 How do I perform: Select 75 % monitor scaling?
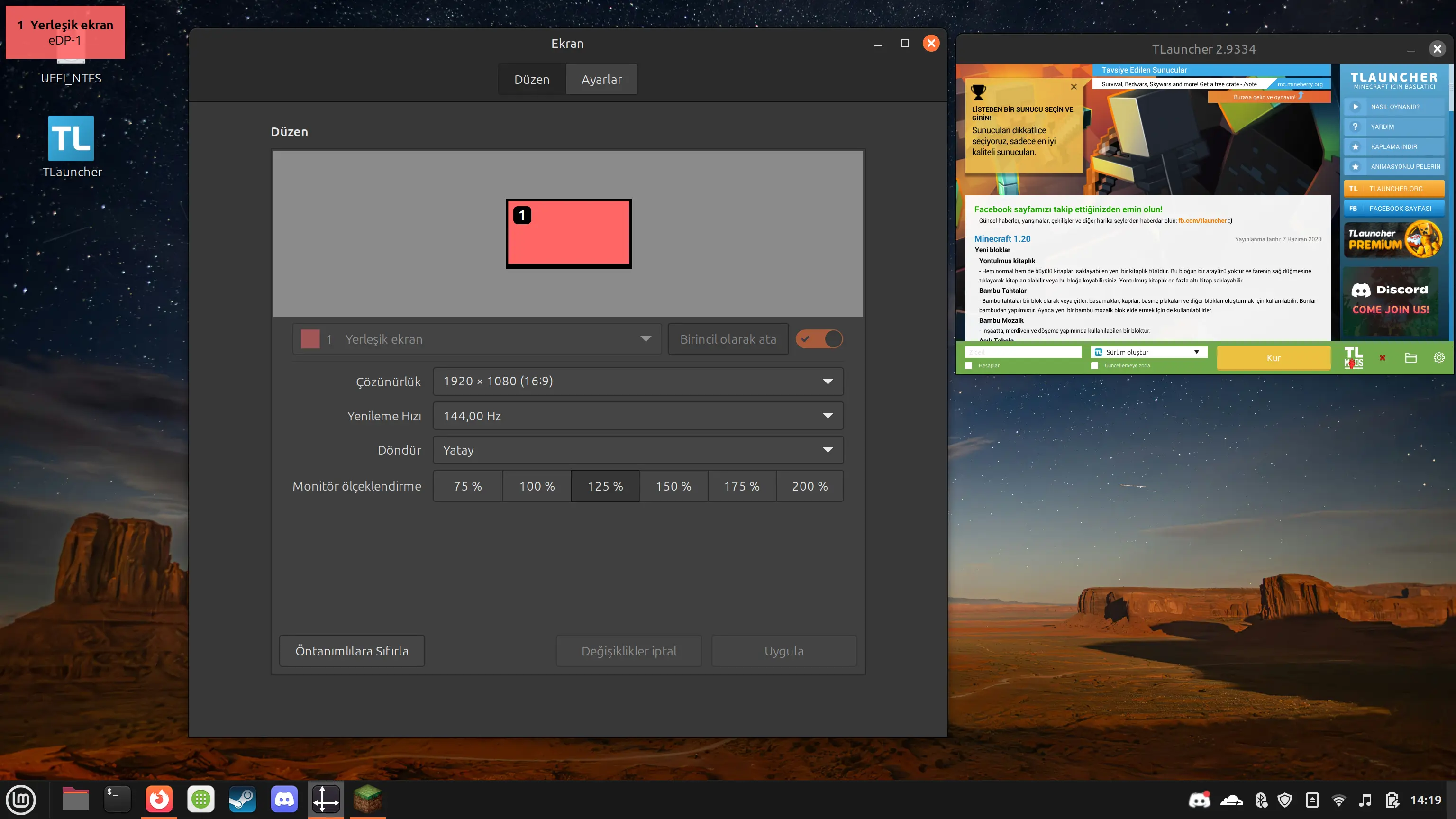point(468,486)
